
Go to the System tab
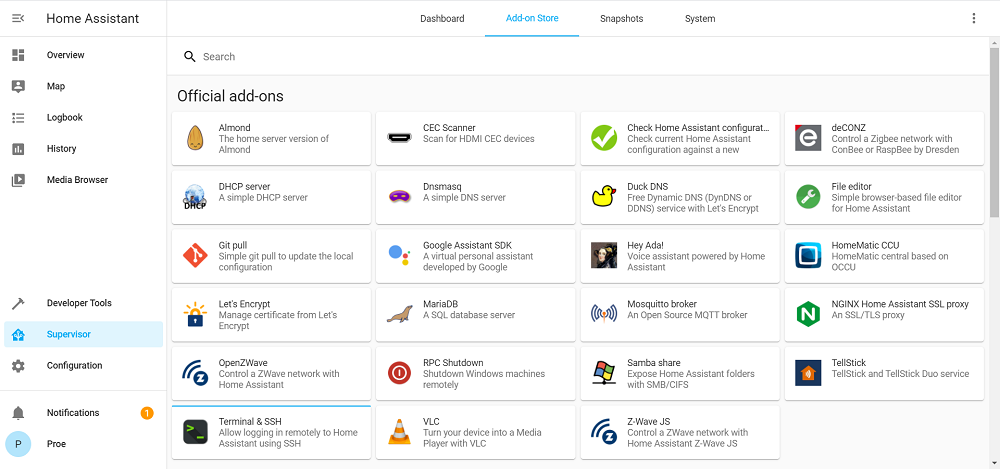(x=700, y=19)
